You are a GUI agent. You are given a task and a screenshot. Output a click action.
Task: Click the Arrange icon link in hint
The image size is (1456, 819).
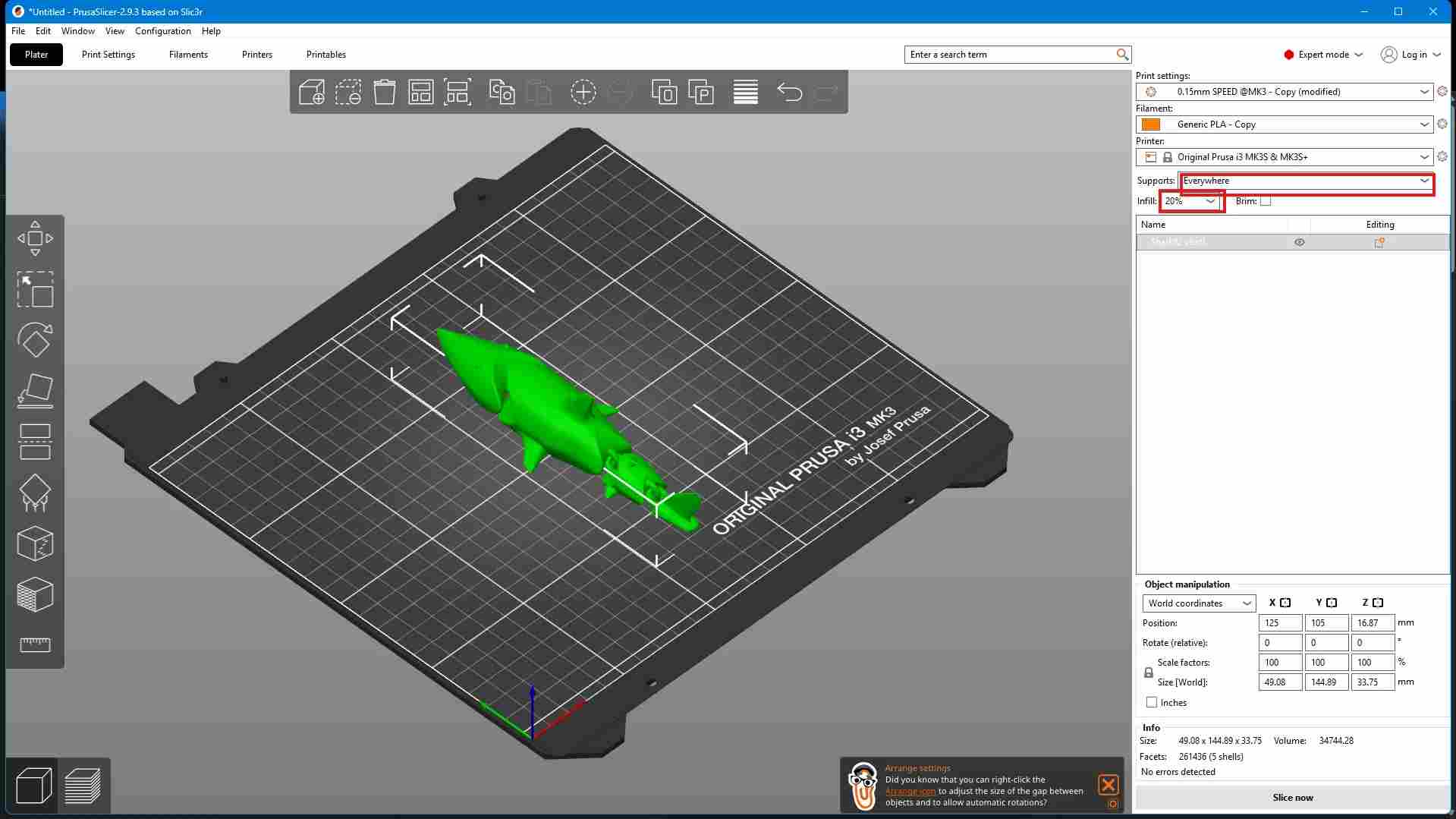[910, 792]
